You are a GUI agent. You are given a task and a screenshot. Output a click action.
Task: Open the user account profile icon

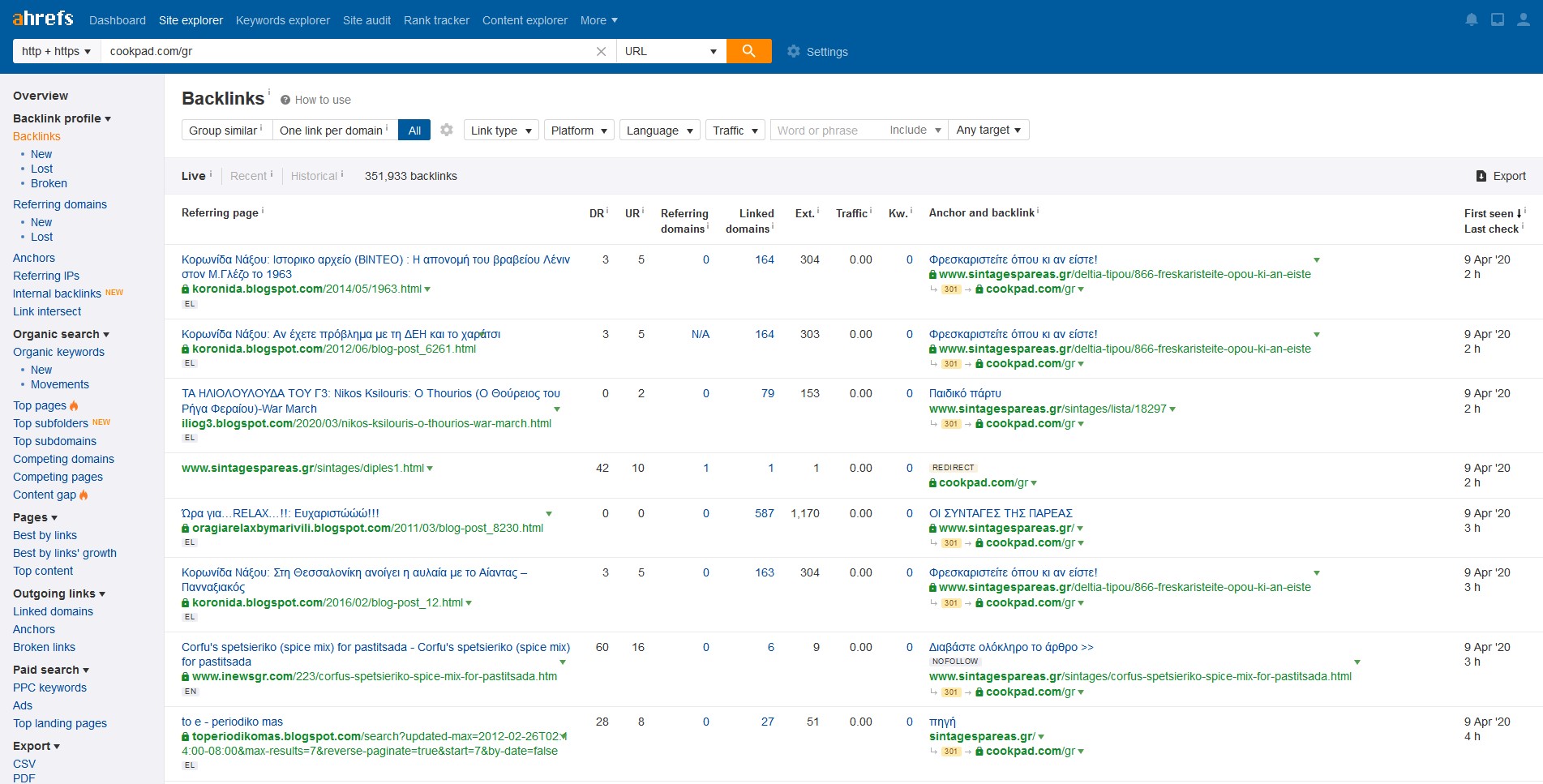tap(1524, 19)
